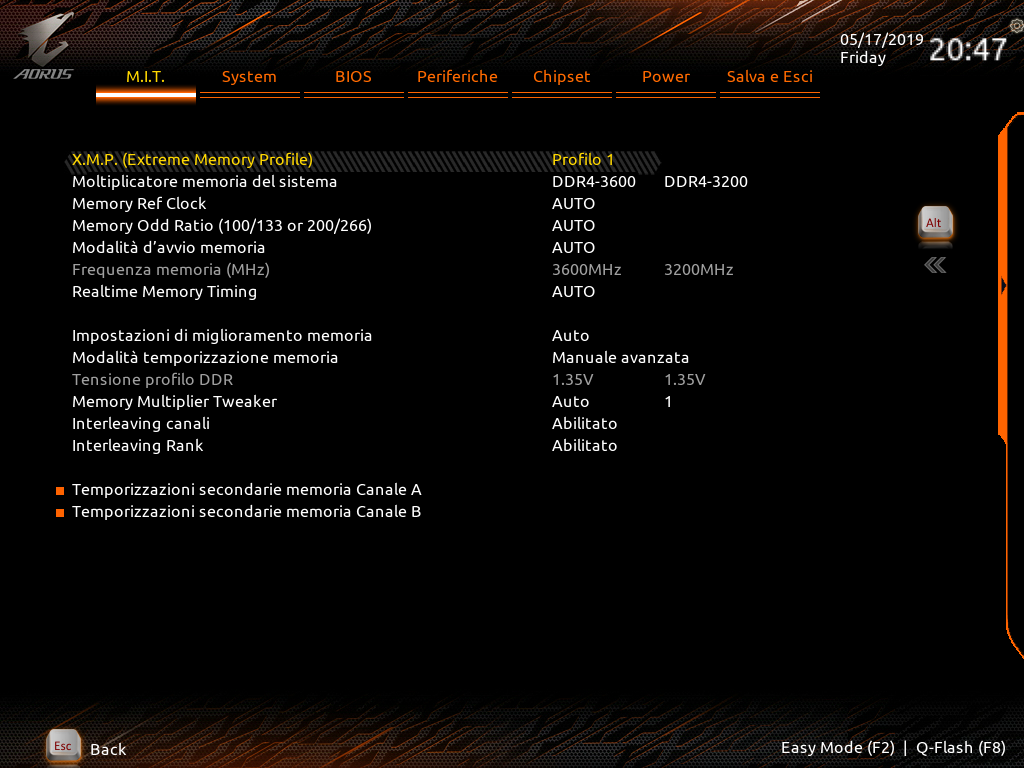Select Interleaving canali setting
Screen dimensions: 1024x768
click(x=141, y=424)
